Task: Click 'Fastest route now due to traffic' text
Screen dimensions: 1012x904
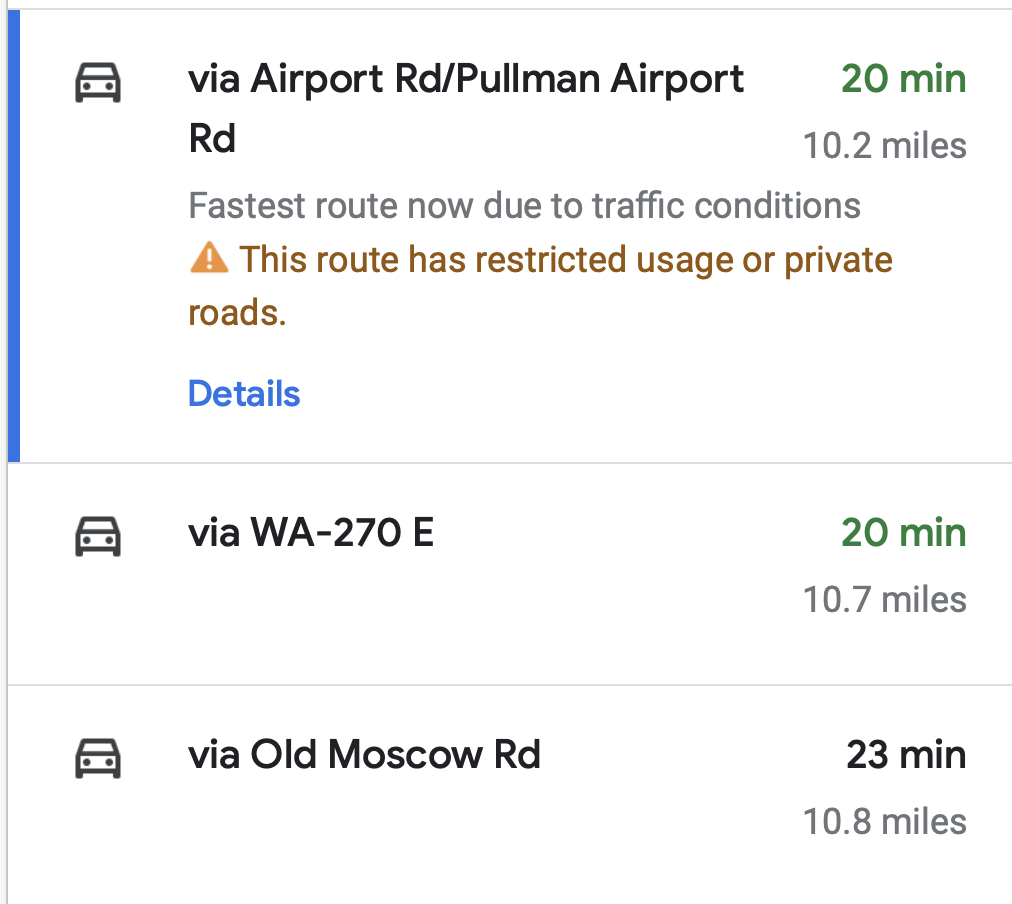Action: (x=524, y=206)
